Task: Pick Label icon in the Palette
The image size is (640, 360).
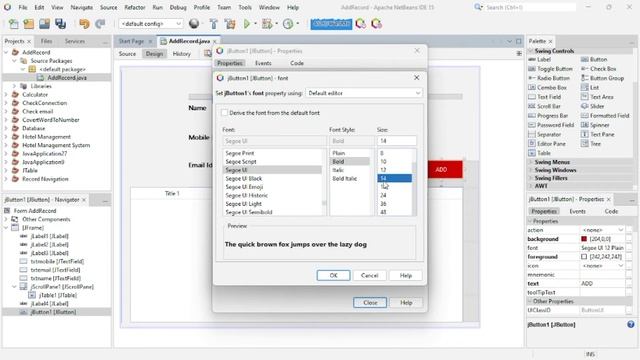Action: coord(532,60)
